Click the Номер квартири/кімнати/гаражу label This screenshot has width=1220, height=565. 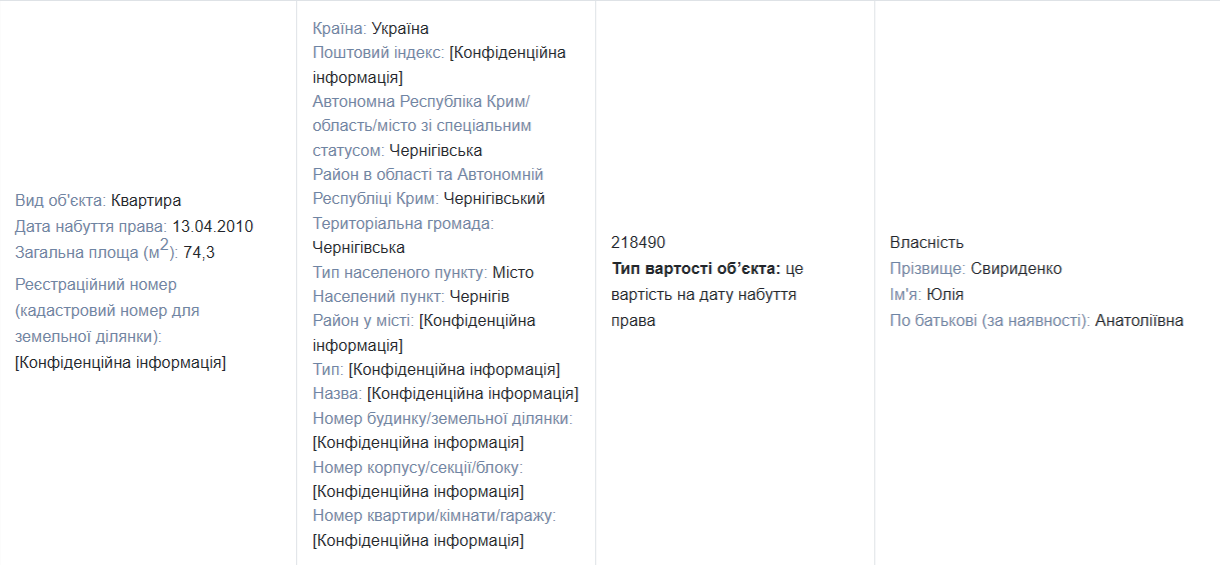click(434, 516)
